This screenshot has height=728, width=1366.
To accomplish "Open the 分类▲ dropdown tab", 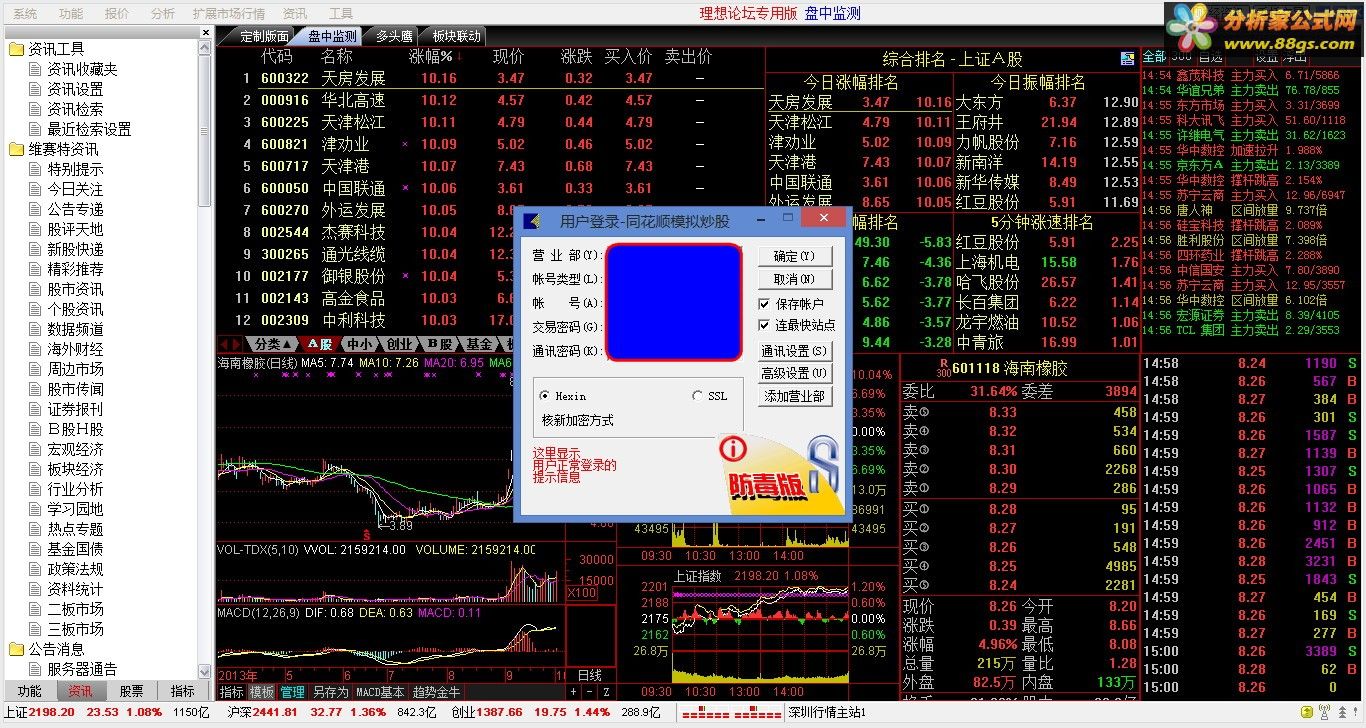I will pos(273,344).
